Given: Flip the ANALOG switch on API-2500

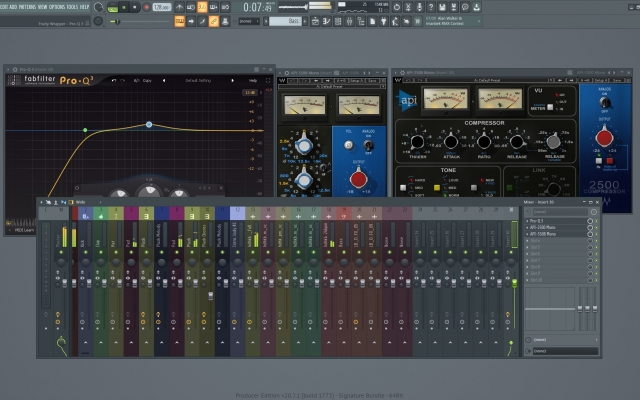Looking at the screenshot, I should pos(604,102).
